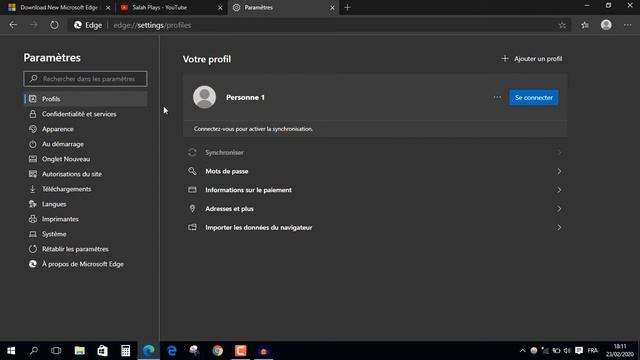The width and height of the screenshot is (640, 360).
Task: Open Windows taskbar search
Action: 34,351
